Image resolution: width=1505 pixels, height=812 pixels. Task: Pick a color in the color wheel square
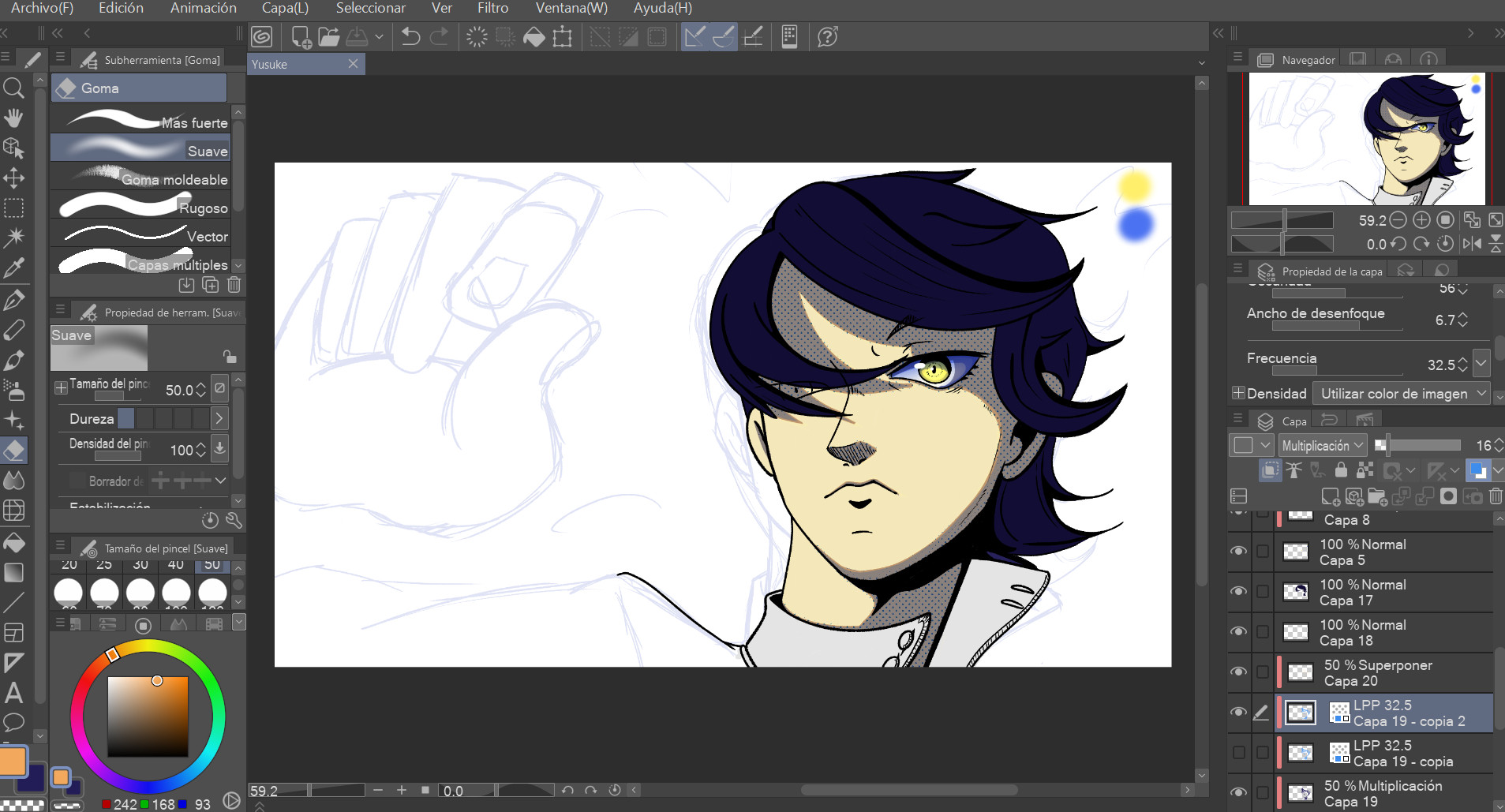click(148, 717)
